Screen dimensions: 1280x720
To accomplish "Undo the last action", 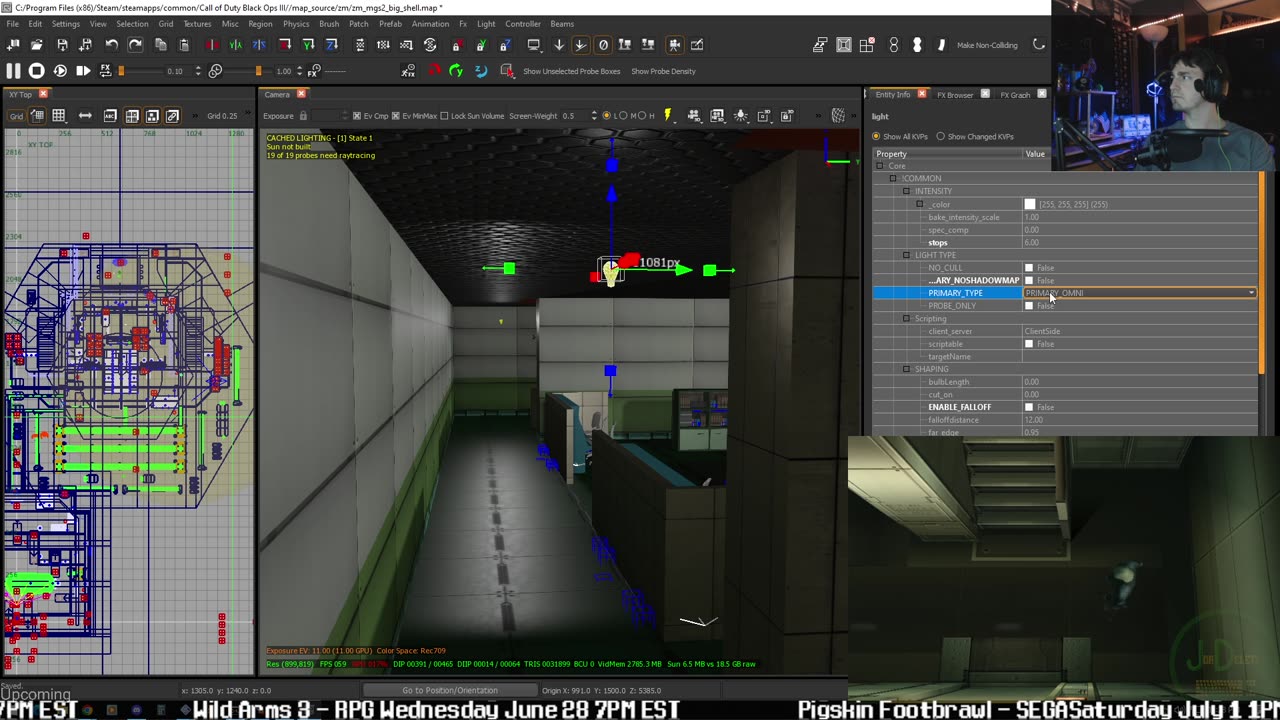I will coord(111,45).
